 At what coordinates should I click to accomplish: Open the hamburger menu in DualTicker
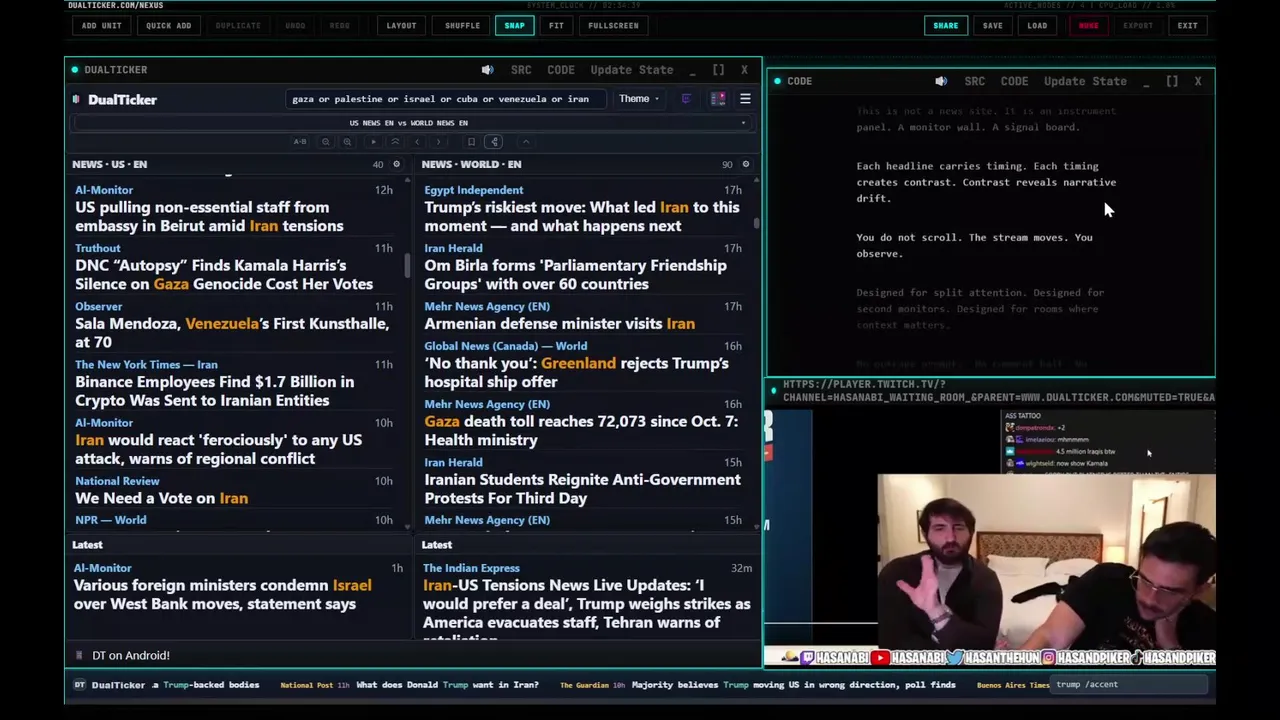click(x=745, y=99)
